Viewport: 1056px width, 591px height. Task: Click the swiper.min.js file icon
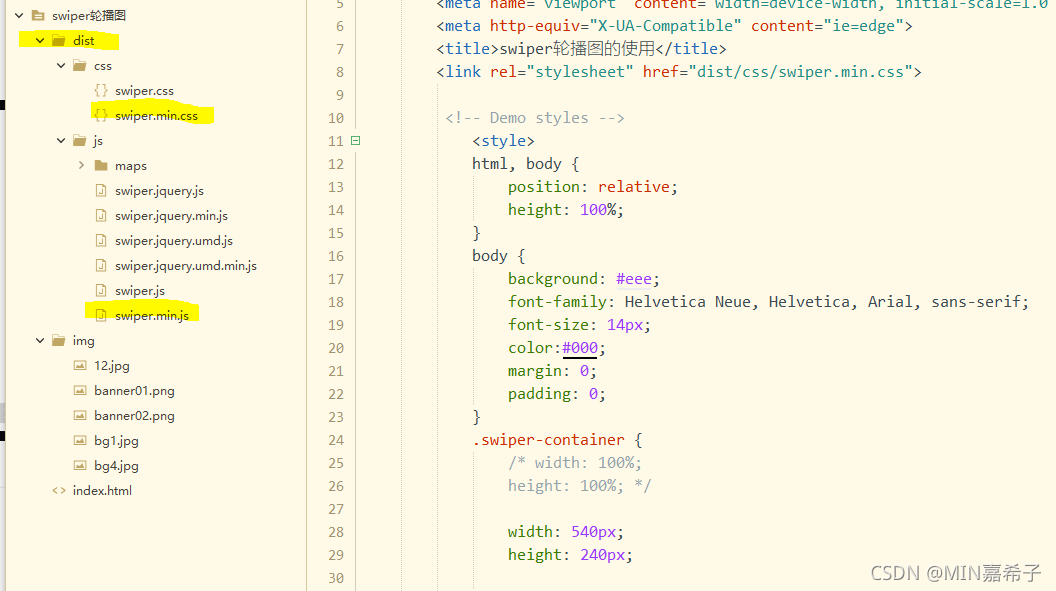[101, 315]
